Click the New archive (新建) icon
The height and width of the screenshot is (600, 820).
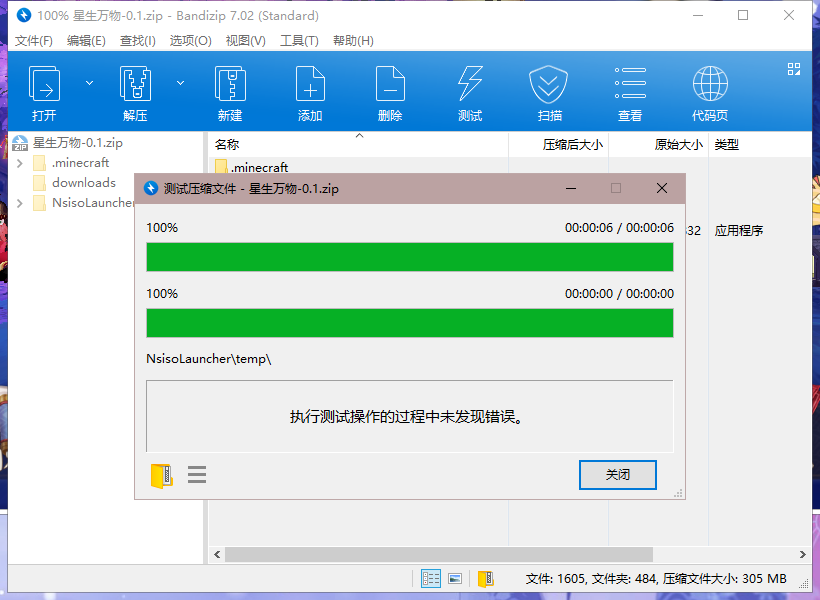[230, 84]
